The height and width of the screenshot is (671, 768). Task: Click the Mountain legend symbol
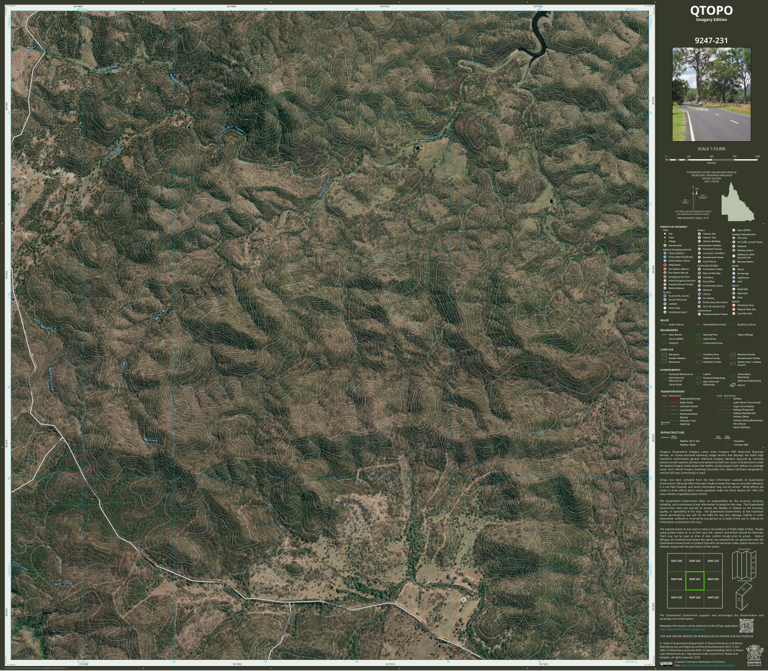734,293
